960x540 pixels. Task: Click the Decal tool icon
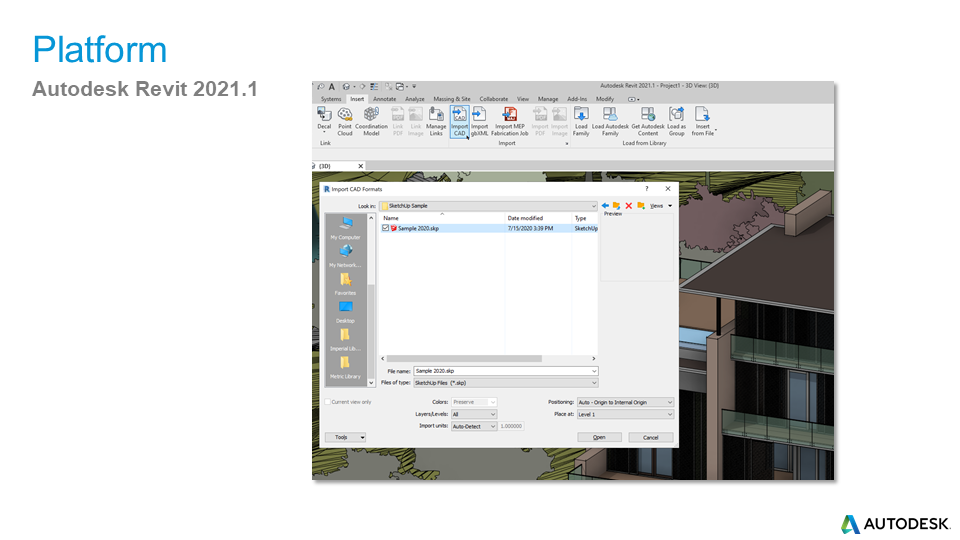tap(324, 114)
